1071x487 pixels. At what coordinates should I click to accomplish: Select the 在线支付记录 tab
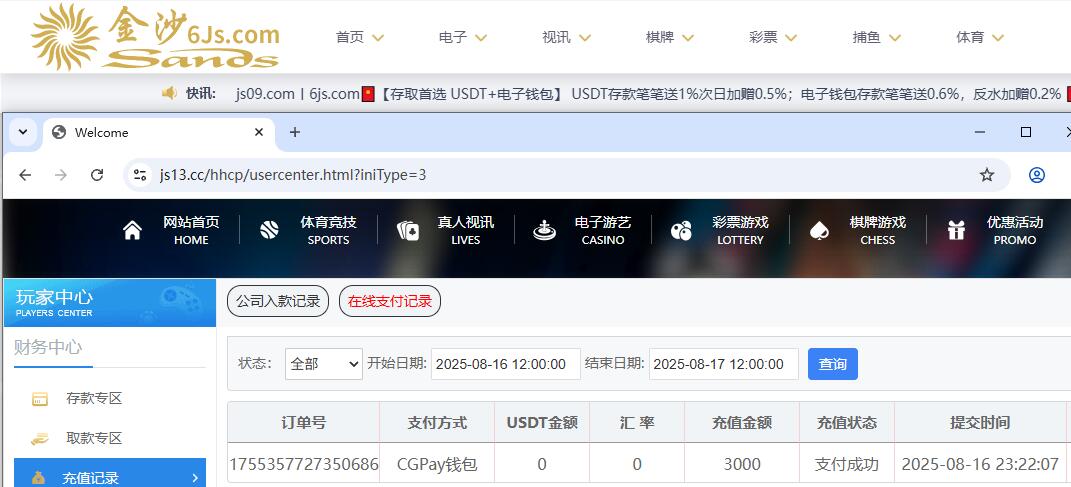click(390, 301)
